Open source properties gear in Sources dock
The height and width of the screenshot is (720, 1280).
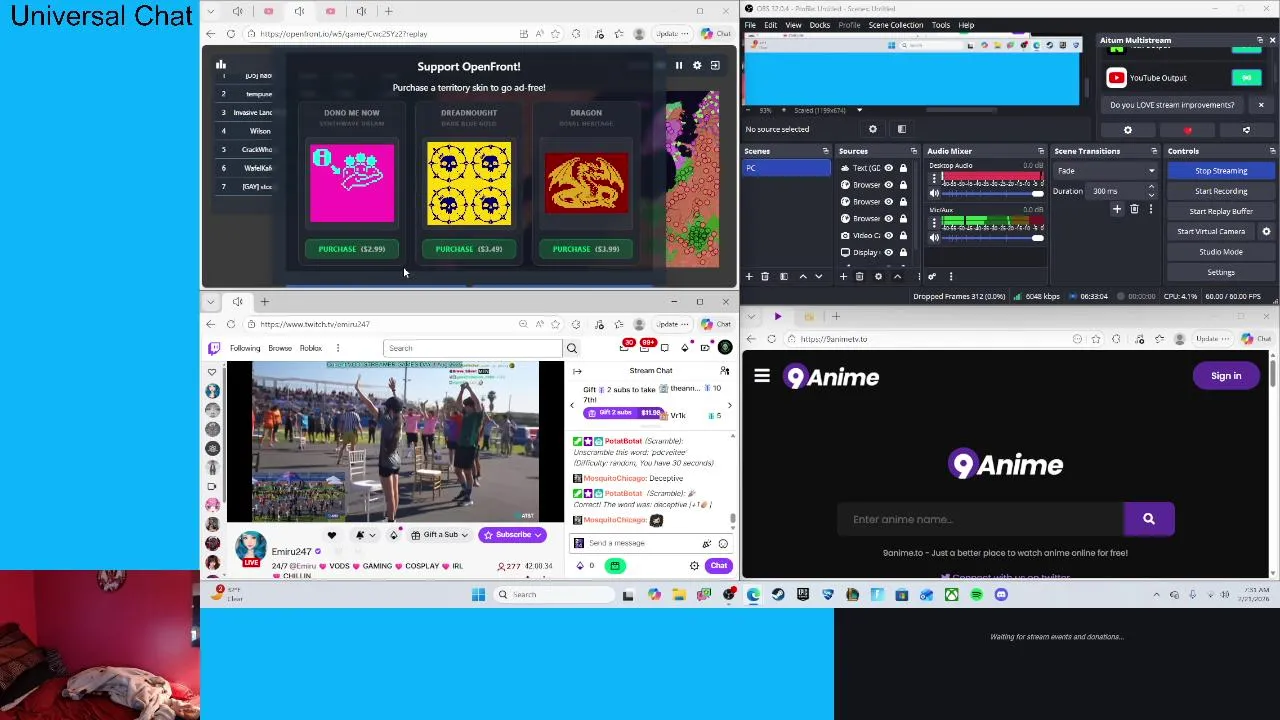coord(878,276)
